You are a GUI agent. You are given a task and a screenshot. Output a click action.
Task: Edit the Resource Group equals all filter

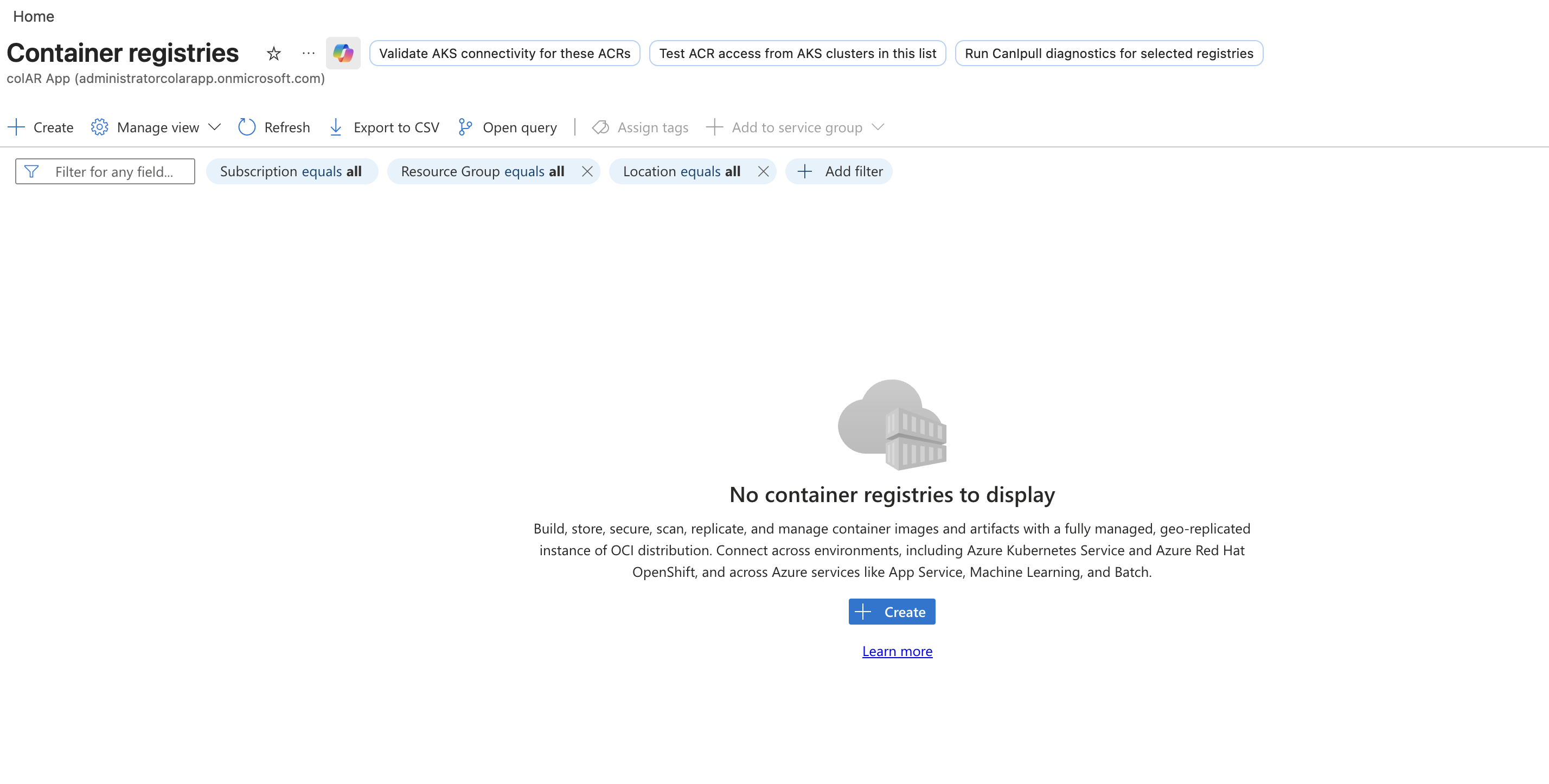(x=482, y=171)
